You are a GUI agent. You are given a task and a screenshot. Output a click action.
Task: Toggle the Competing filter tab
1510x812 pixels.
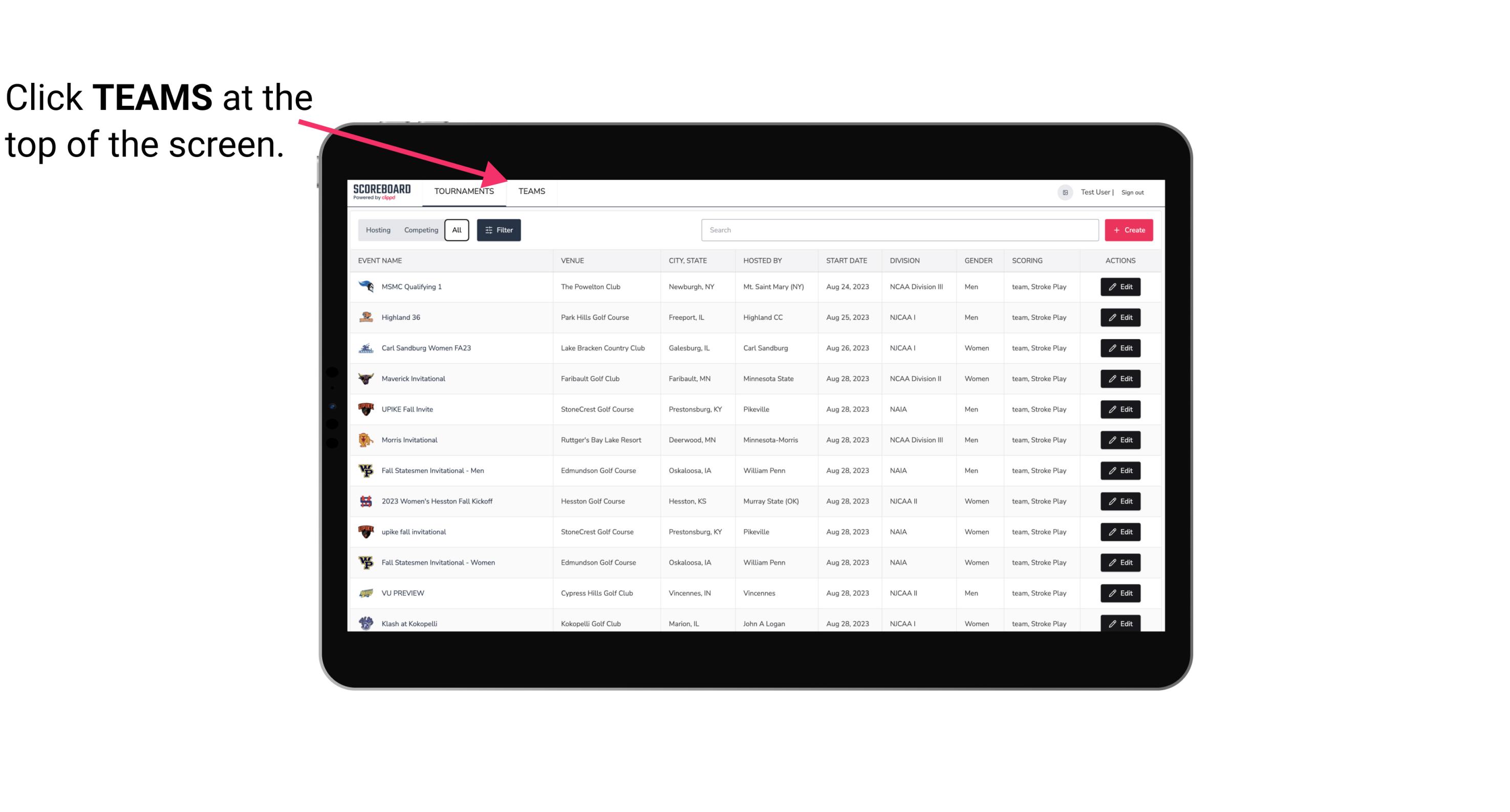coord(420,230)
